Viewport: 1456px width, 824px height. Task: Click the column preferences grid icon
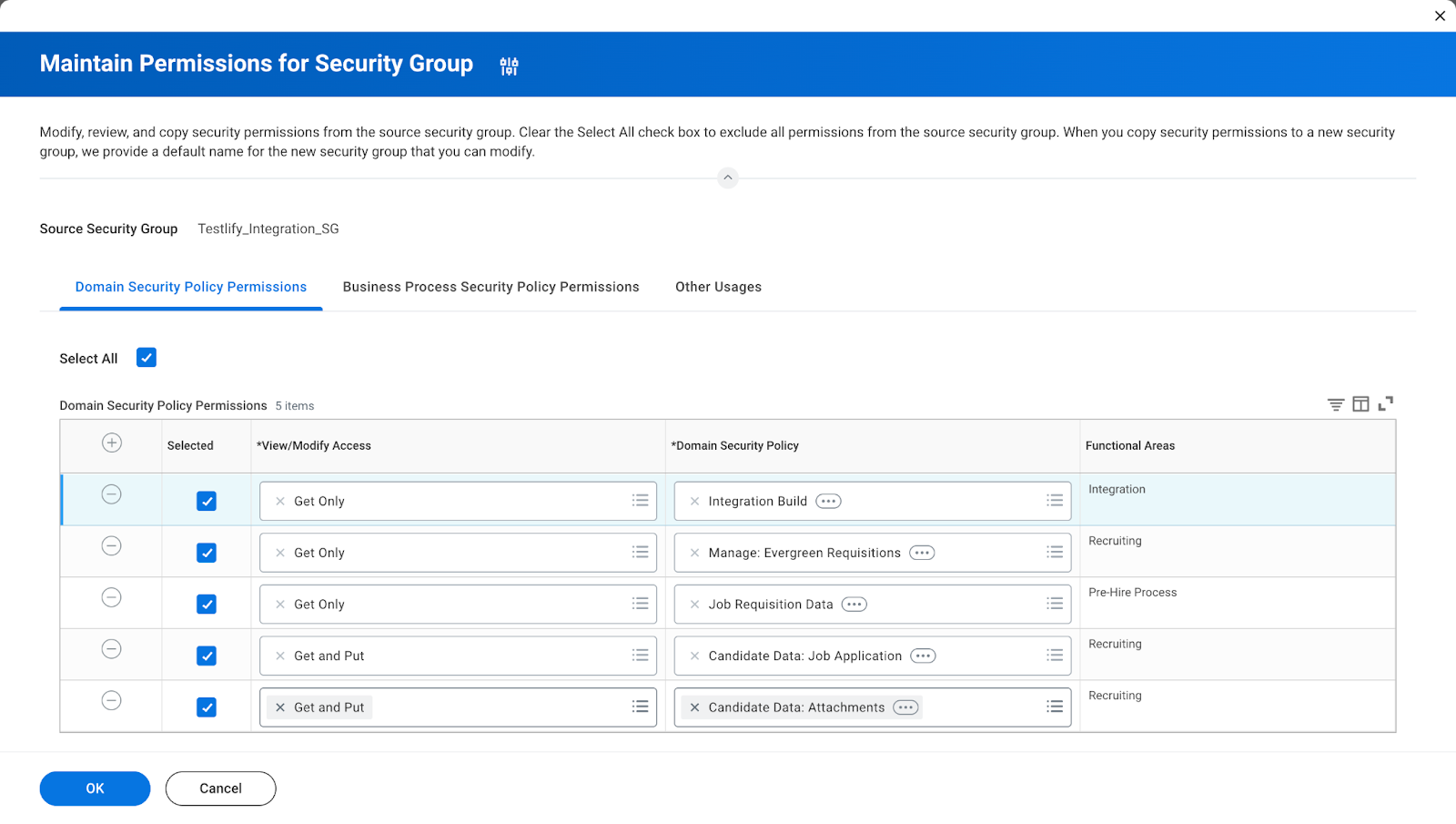click(x=1360, y=404)
